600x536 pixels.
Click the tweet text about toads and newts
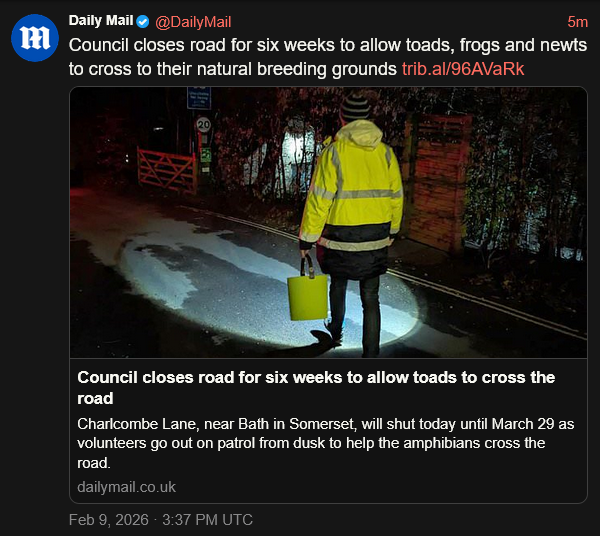click(x=328, y=57)
